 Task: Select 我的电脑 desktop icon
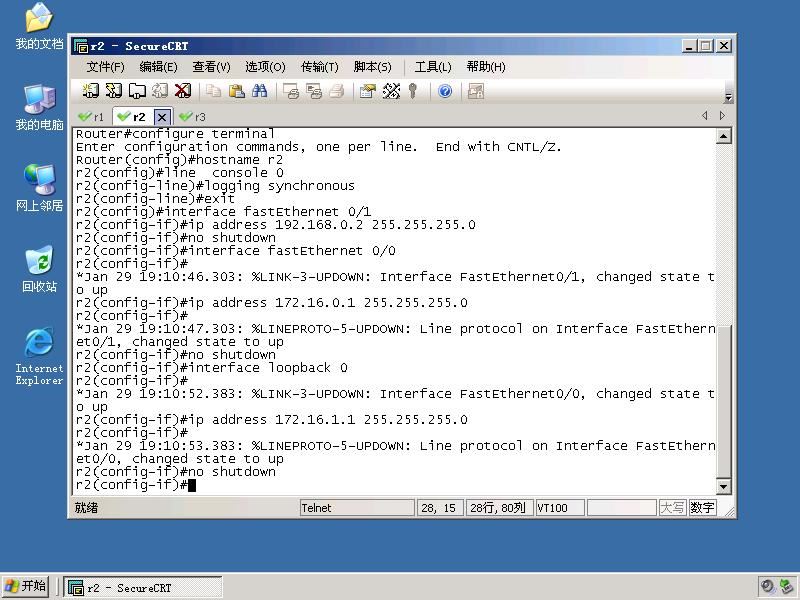tap(39, 107)
